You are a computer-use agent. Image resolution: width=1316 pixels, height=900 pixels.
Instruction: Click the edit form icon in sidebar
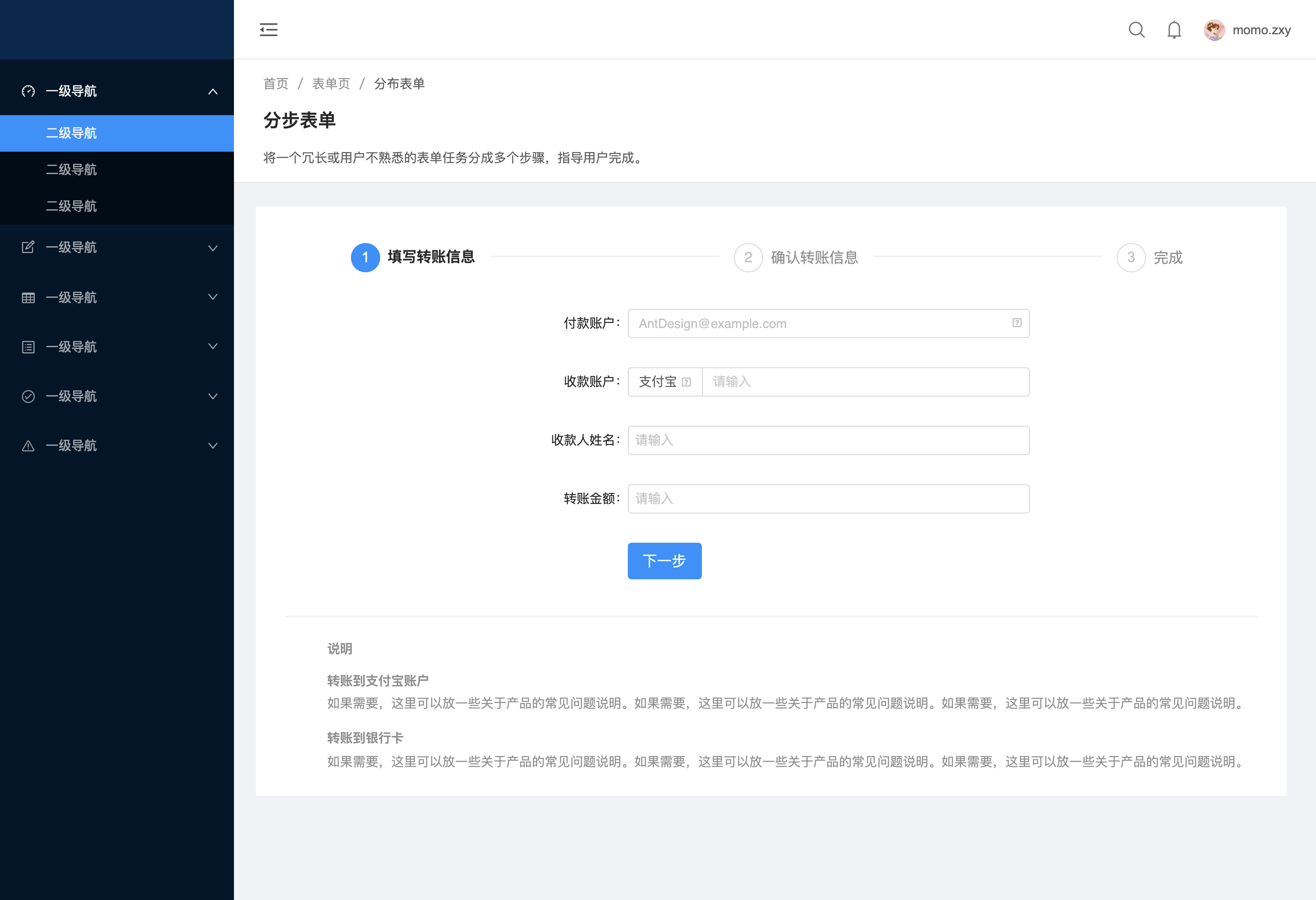click(28, 247)
